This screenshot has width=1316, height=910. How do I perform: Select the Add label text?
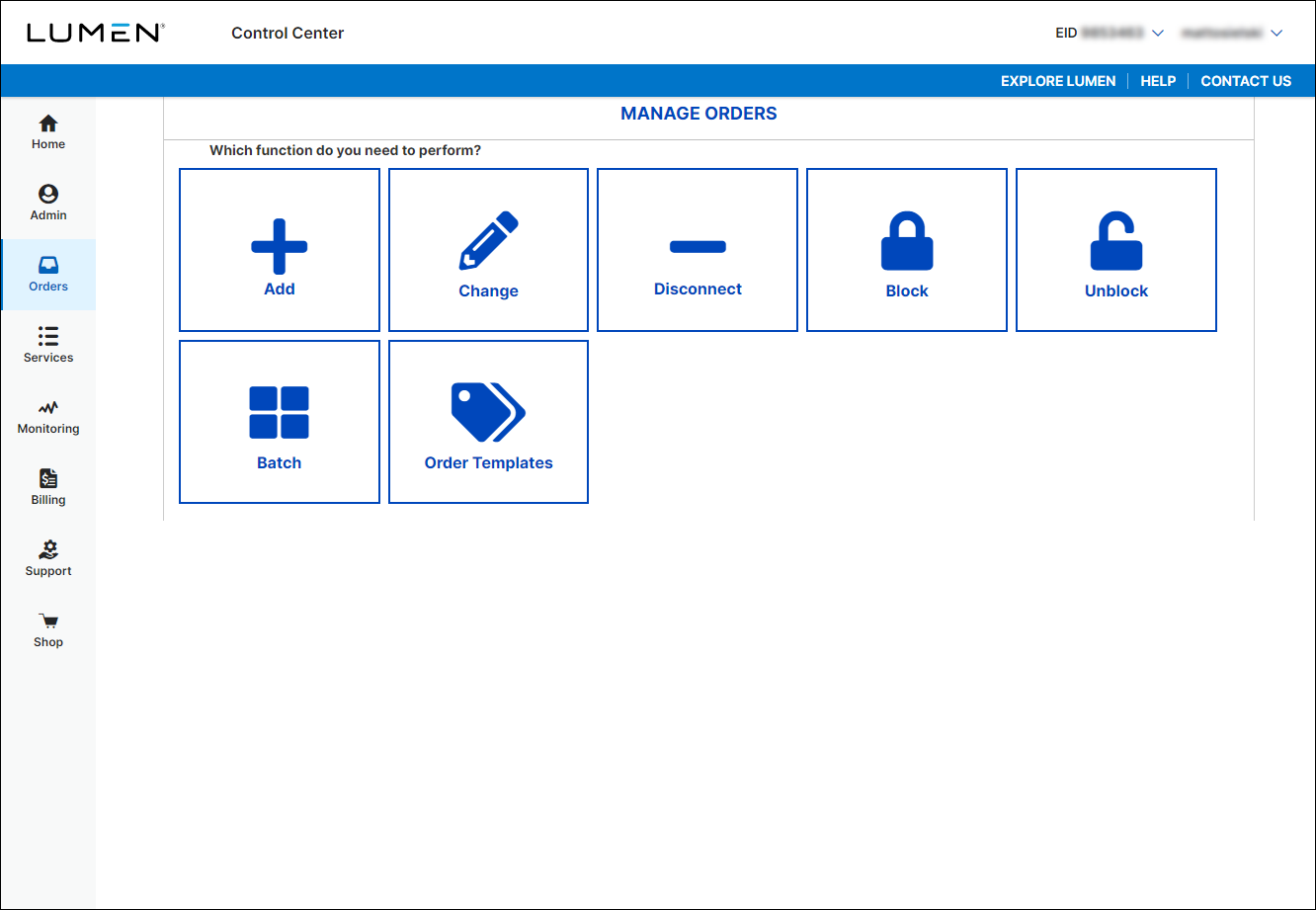point(280,289)
